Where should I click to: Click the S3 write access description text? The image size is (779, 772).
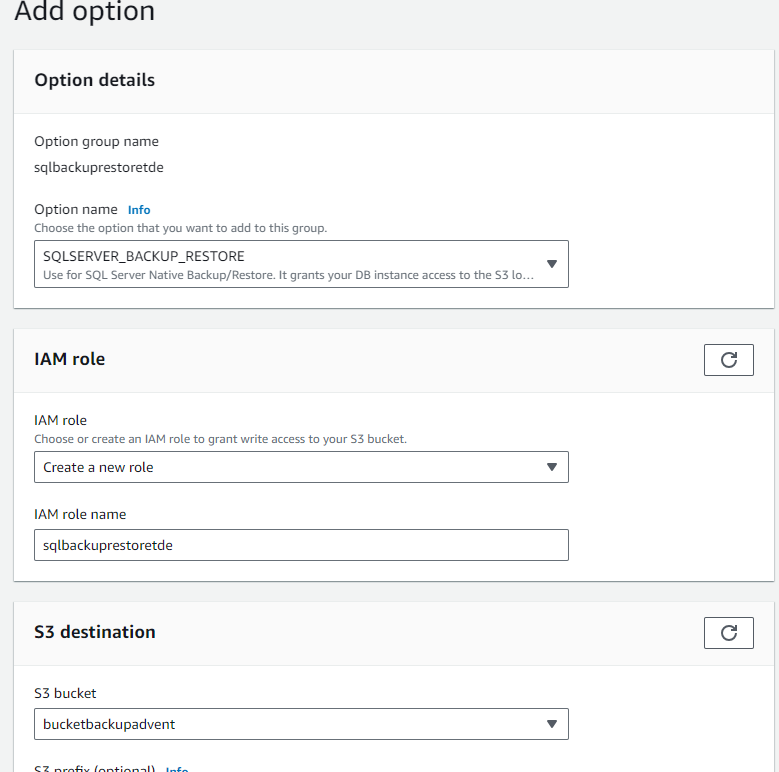[220, 439]
